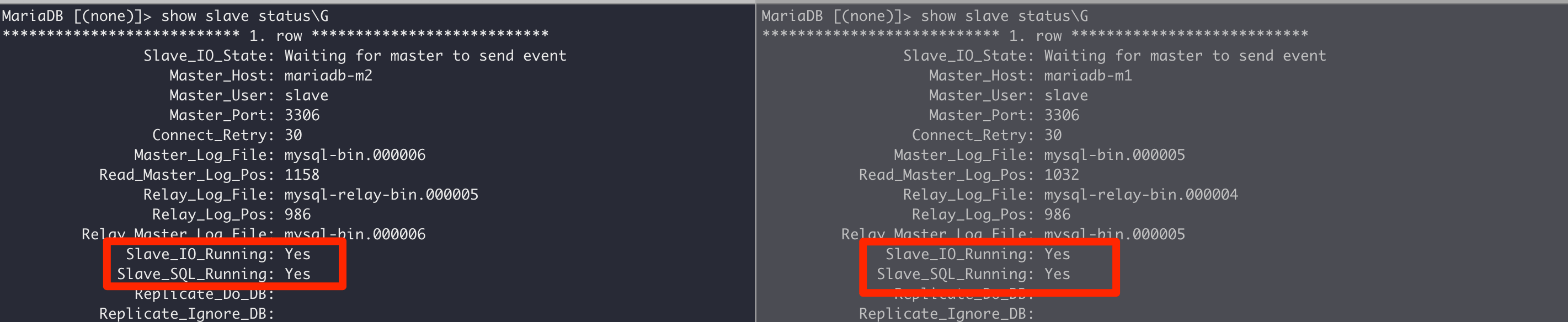Click Read_Master_Log_Pos value 1032
The image size is (1568, 322).
pos(1062,175)
